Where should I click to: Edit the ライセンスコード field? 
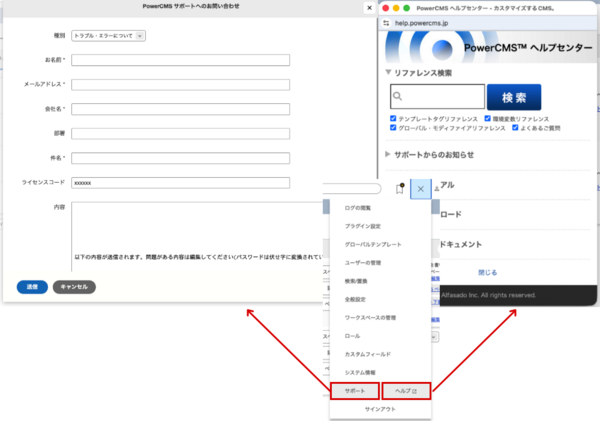(x=180, y=183)
